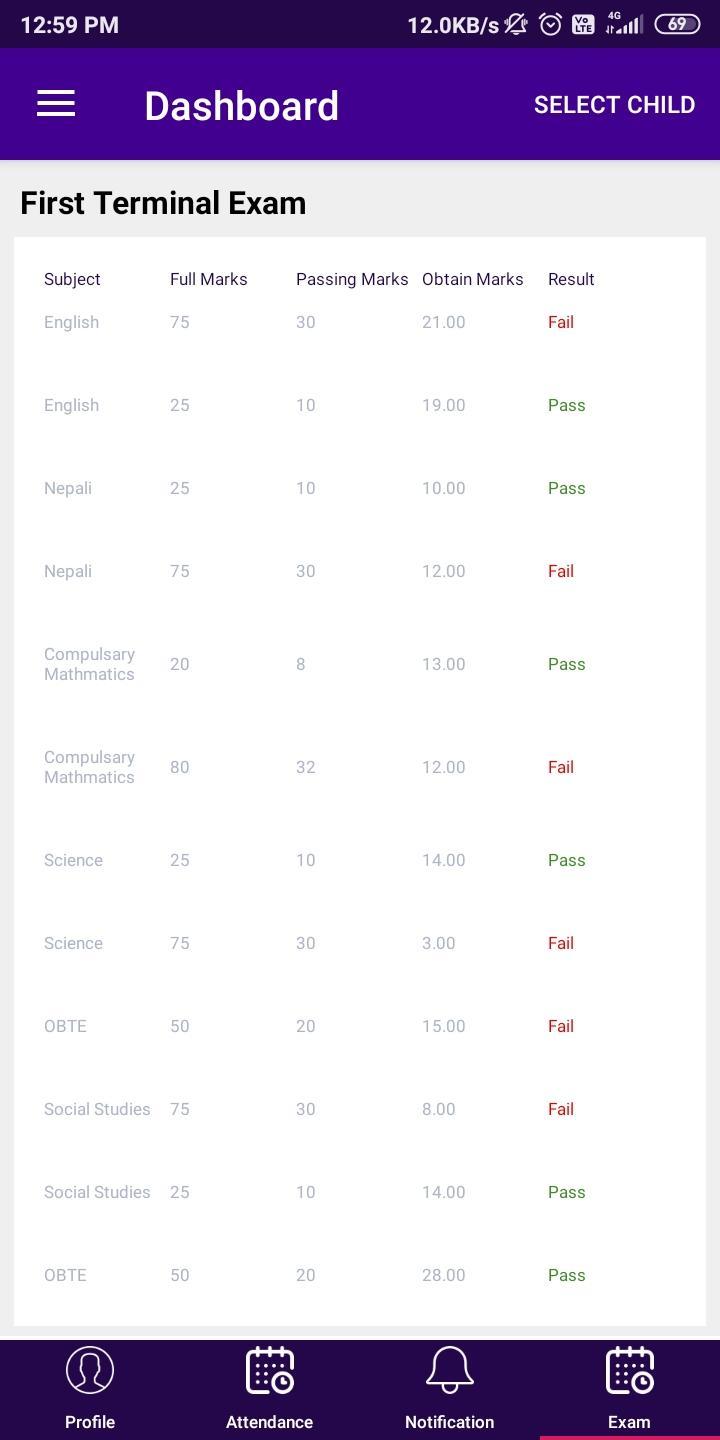720x1440 pixels.
Task: Tap the Dashboard title
Action: (x=242, y=106)
